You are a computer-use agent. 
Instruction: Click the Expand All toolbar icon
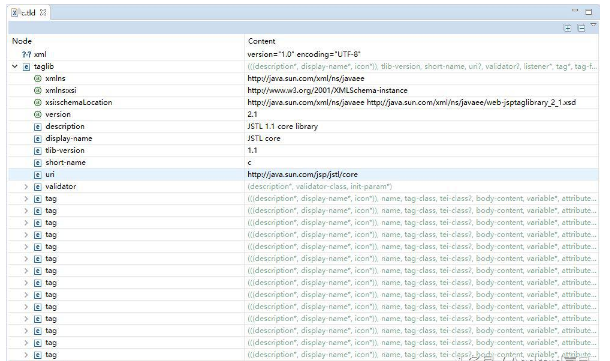coord(568,28)
